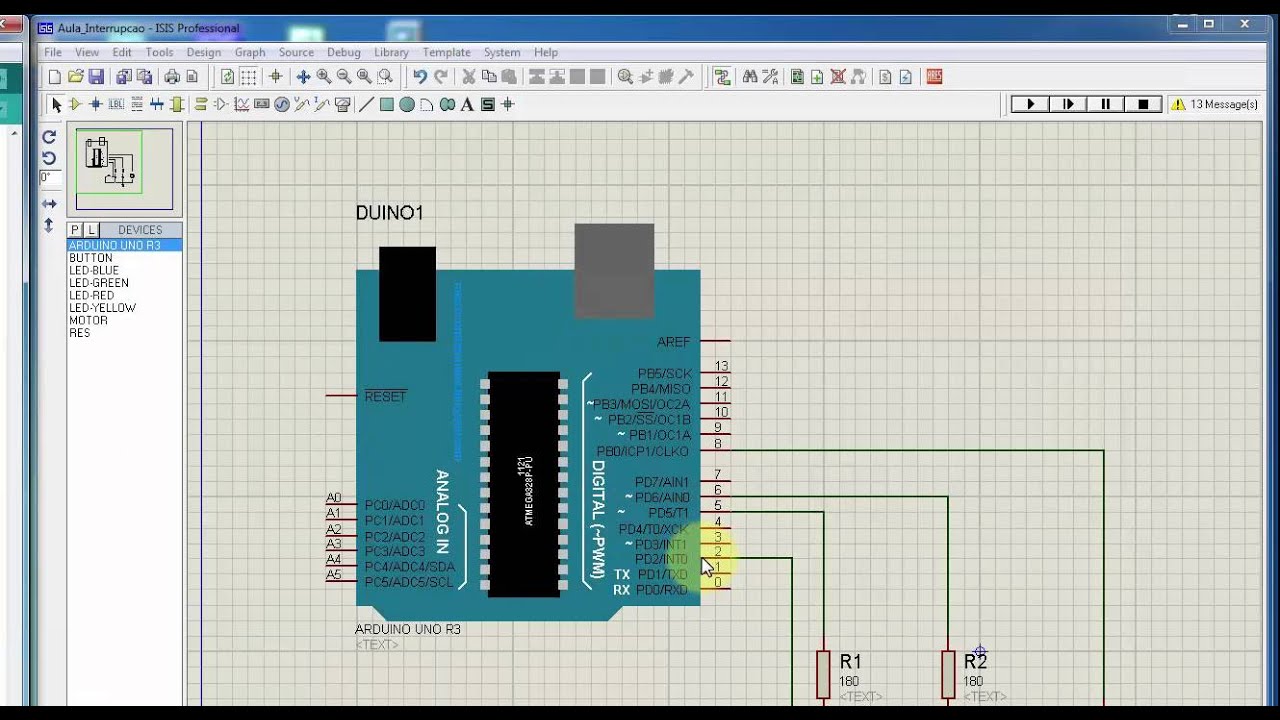Click the Search and Tag binoculars icon
The image size is (1280, 720).
pos(750,77)
